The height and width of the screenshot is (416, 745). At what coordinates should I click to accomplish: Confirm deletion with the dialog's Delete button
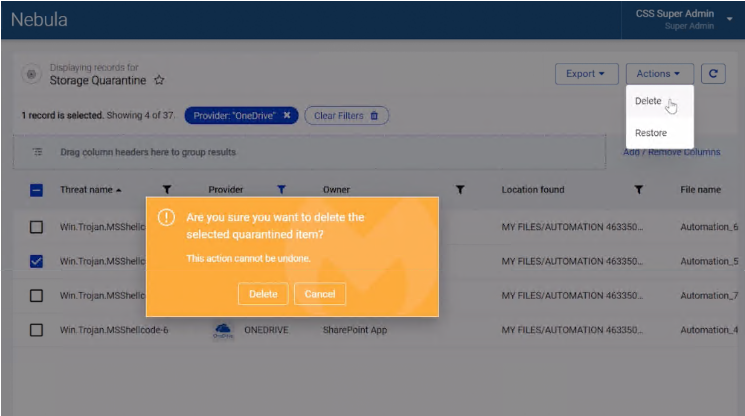tap(263, 294)
